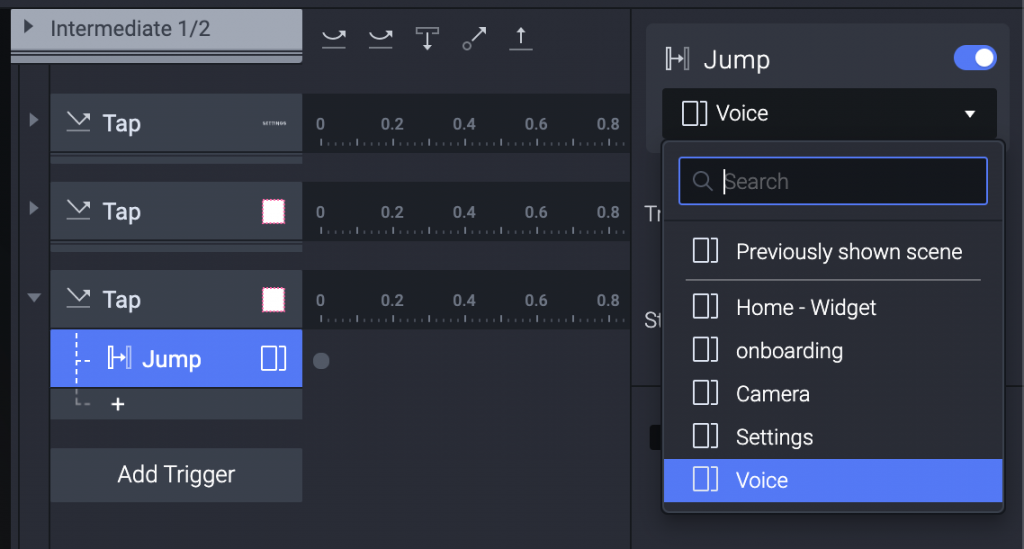This screenshot has width=1024, height=549.
Task: Select the T-shaped down-arrow tool icon
Action: click(427, 39)
